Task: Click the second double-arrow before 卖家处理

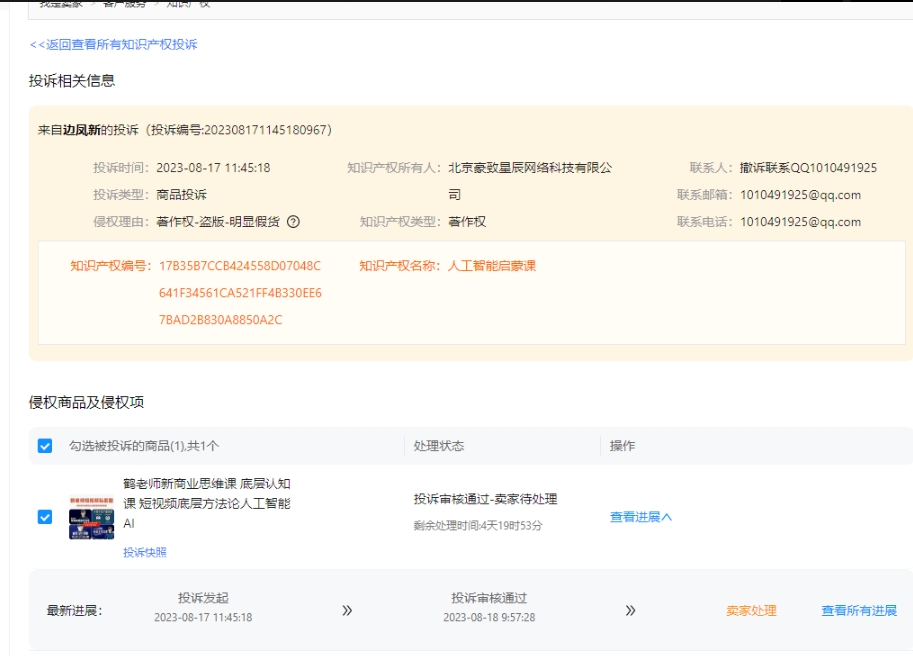Action: coord(630,610)
